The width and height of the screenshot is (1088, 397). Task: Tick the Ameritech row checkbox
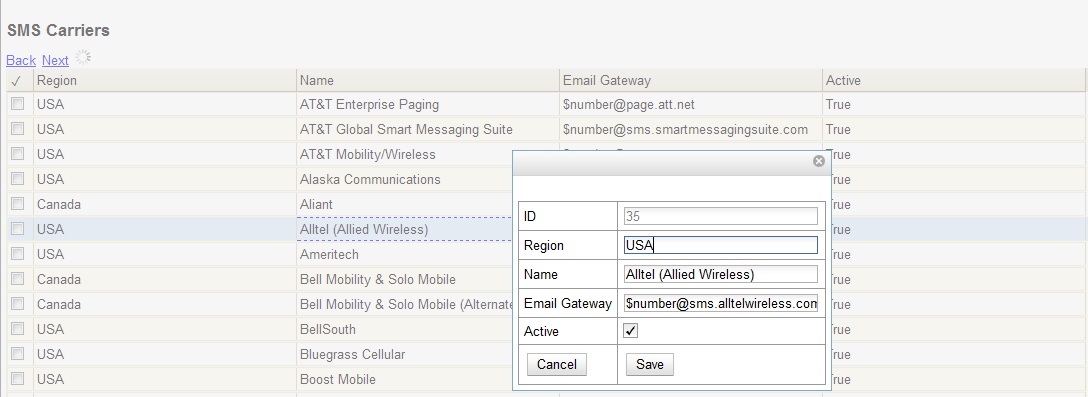[17, 253]
